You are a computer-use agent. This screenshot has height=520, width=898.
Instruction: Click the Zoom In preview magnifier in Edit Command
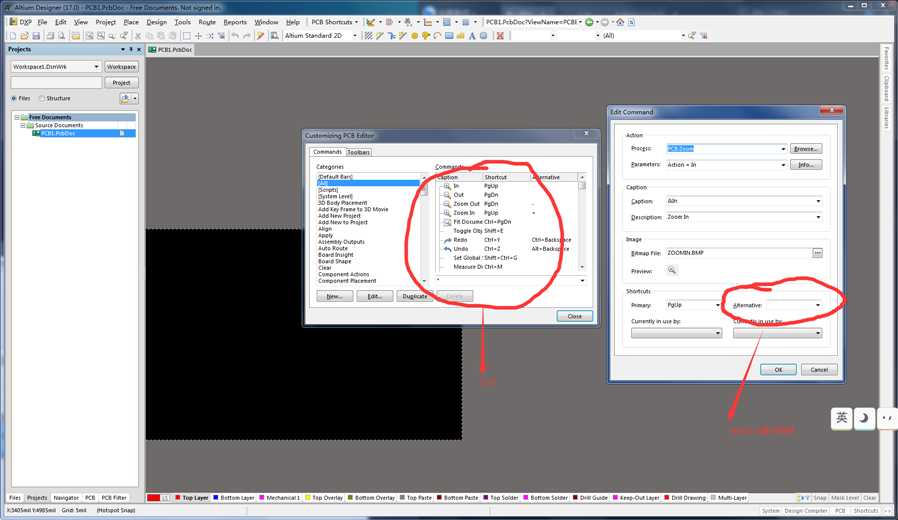pyautogui.click(x=672, y=270)
